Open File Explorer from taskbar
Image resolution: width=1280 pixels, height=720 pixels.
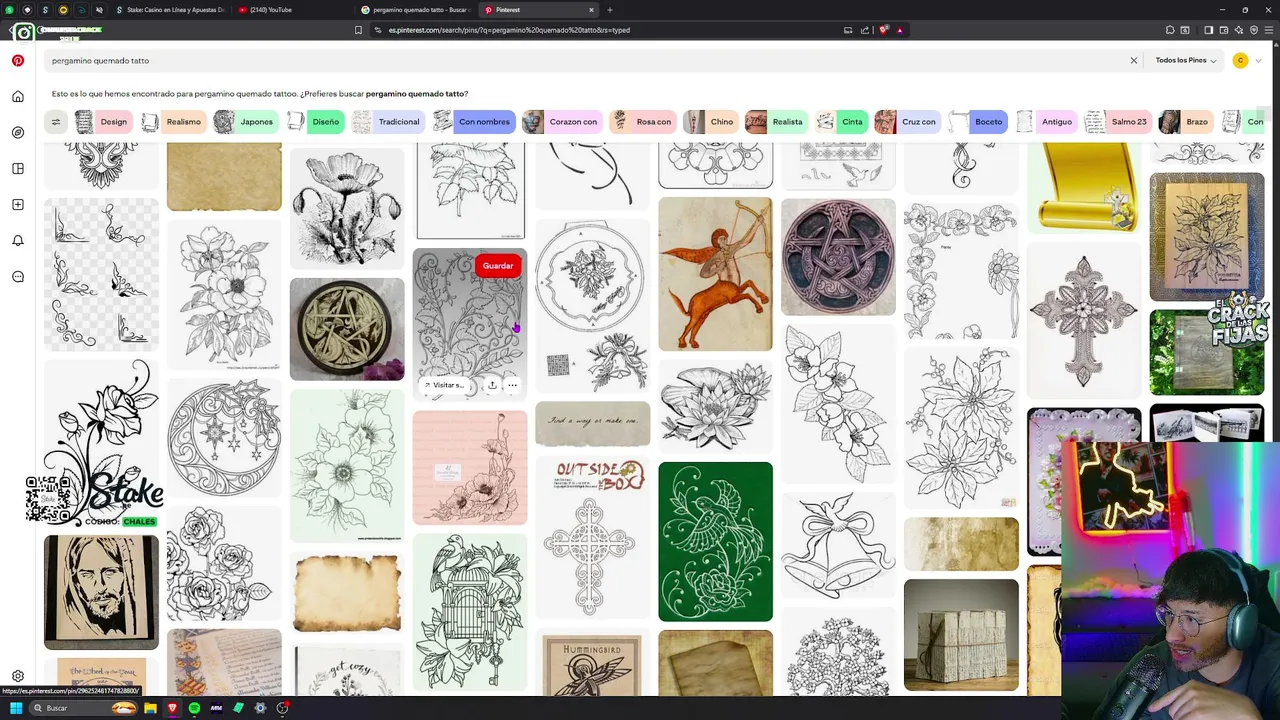tap(150, 708)
